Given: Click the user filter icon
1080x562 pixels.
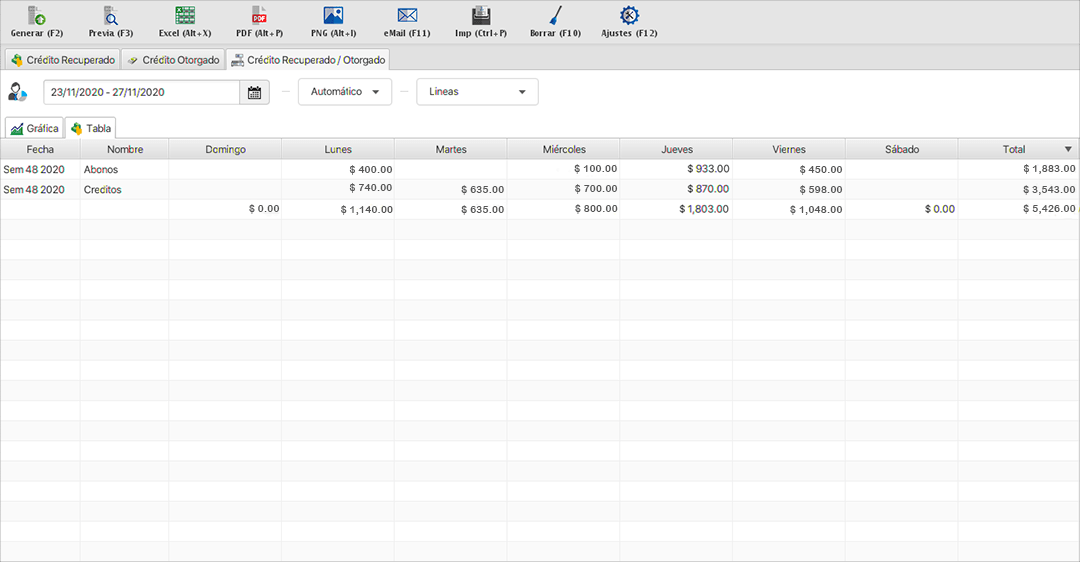Looking at the screenshot, I should pos(18,92).
